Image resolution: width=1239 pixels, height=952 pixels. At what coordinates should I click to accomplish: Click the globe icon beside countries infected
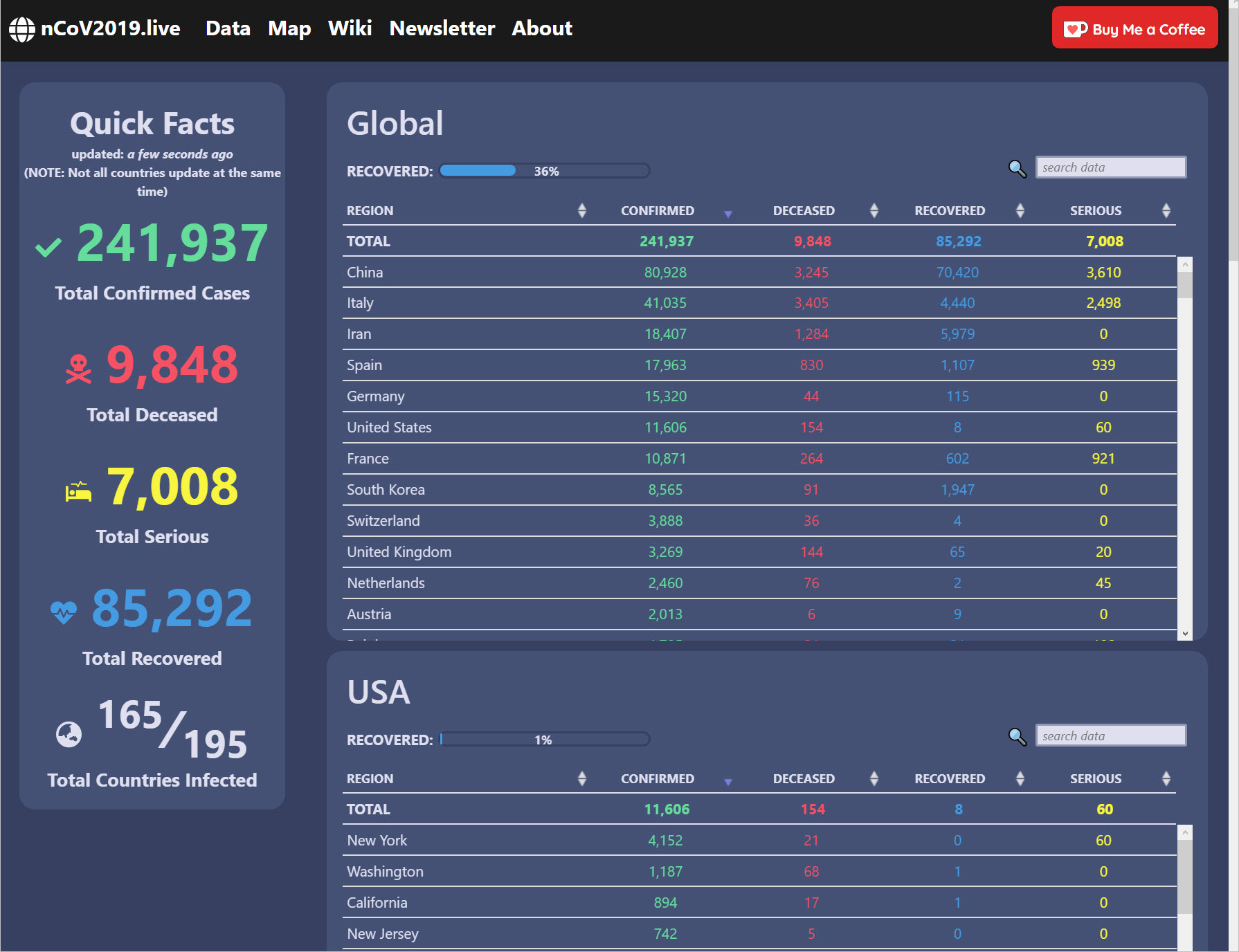point(69,734)
